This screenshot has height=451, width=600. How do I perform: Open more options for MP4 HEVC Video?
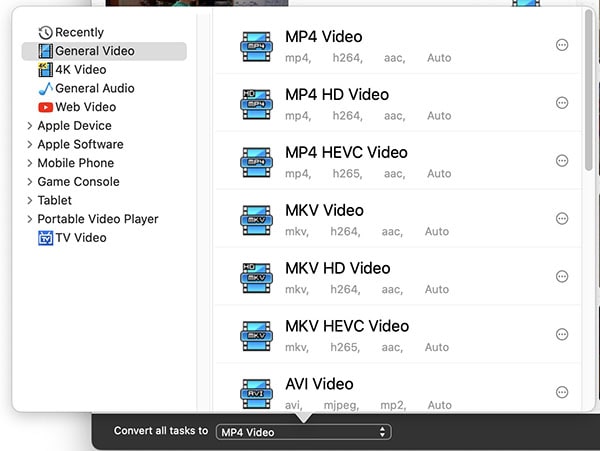562,161
